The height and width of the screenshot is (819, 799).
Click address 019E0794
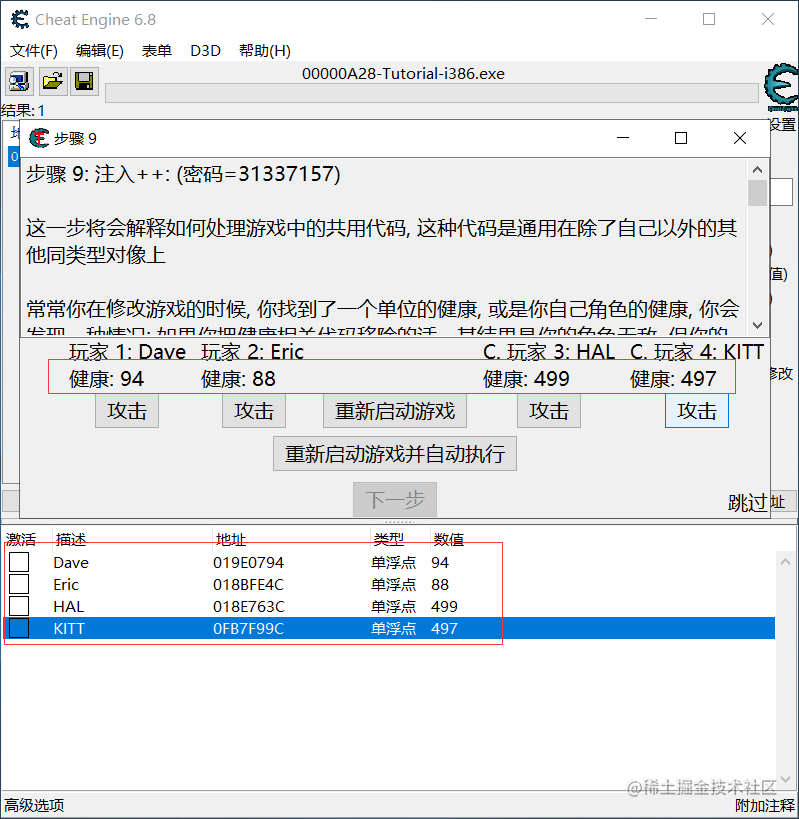click(249, 563)
